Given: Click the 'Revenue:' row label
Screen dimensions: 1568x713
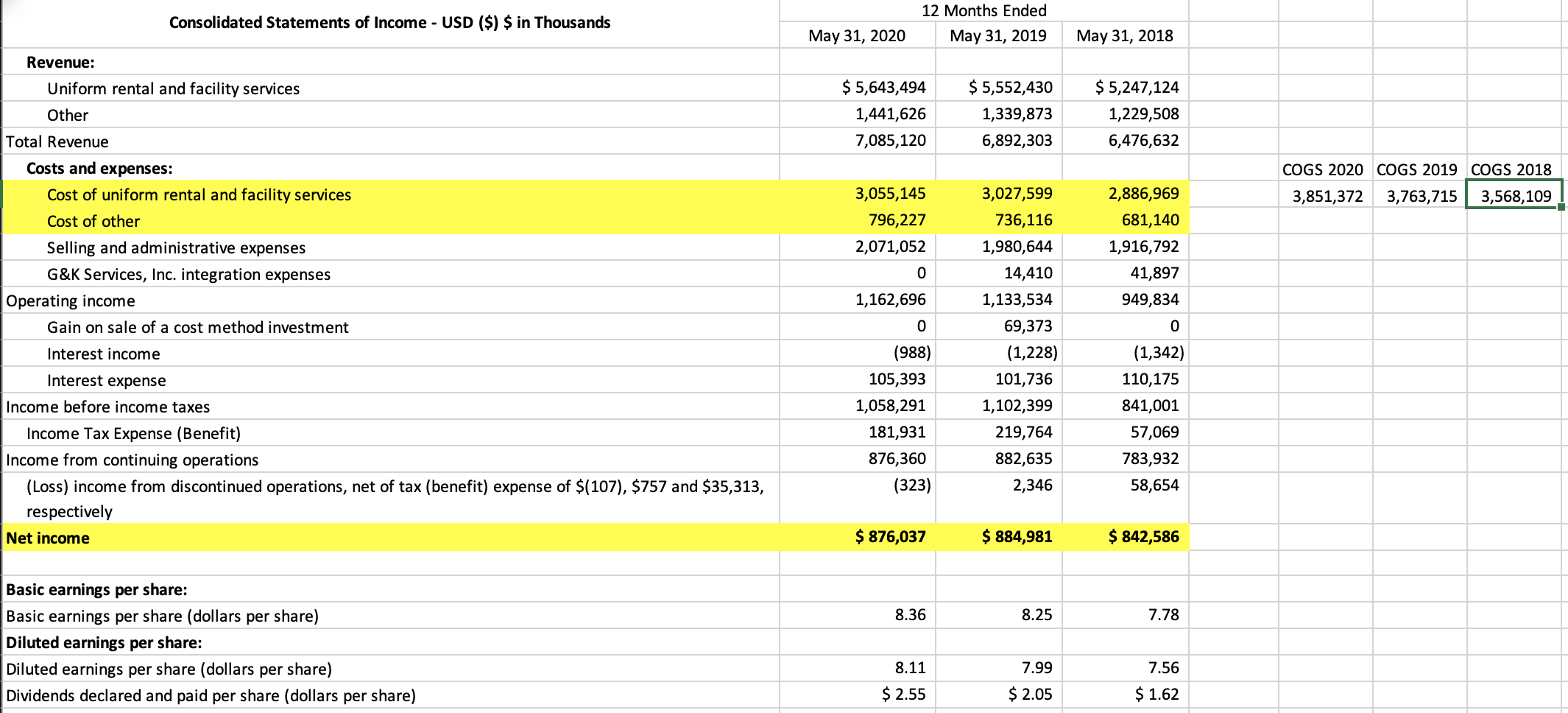Looking at the screenshot, I should click(x=60, y=62).
